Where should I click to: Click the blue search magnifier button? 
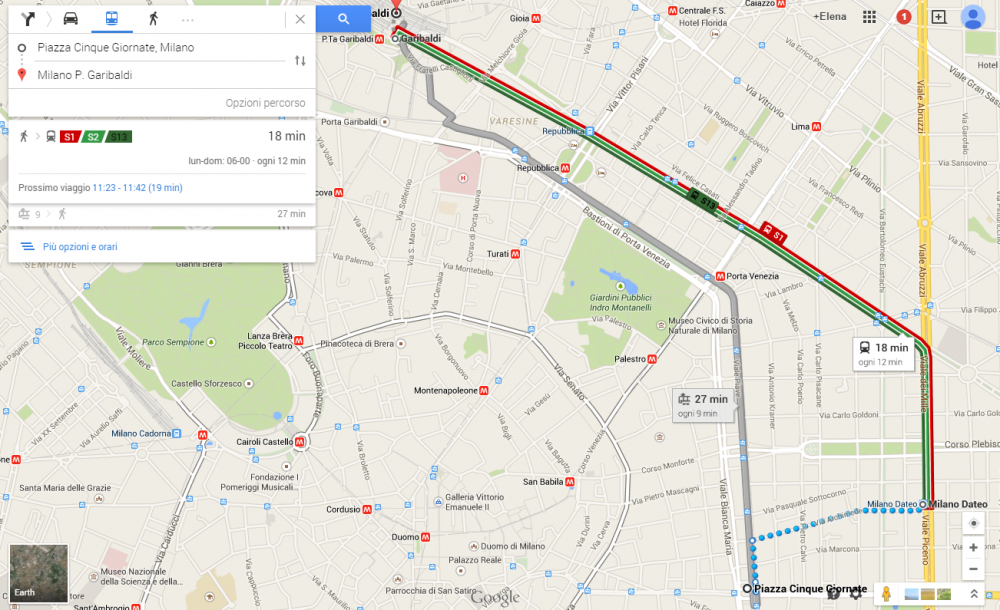click(343, 19)
